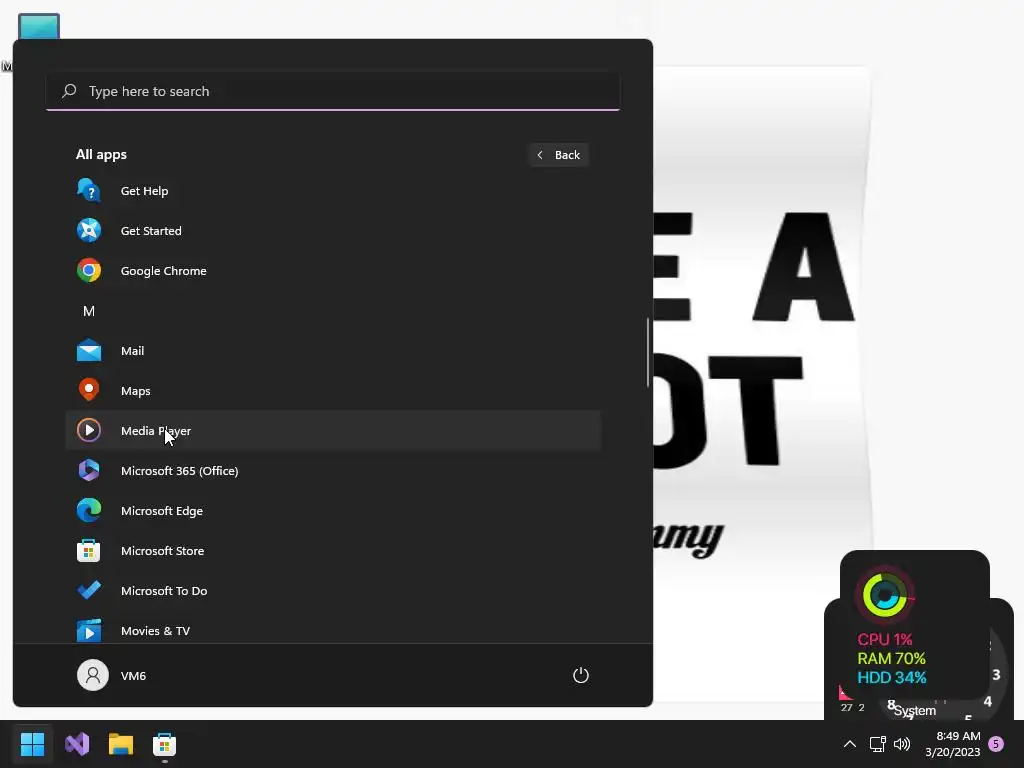Click the power button icon
Viewport: 1024px width, 768px height.
[581, 675]
